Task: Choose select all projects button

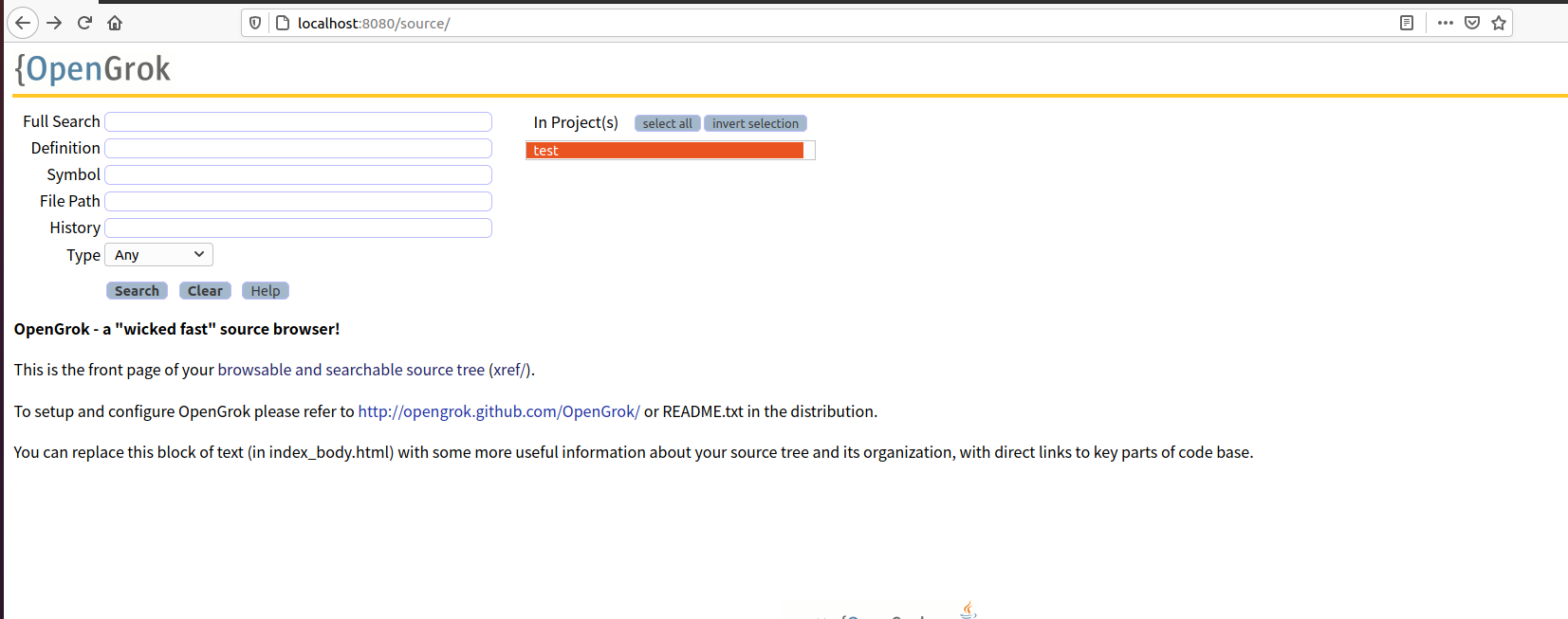Action: coord(668,123)
